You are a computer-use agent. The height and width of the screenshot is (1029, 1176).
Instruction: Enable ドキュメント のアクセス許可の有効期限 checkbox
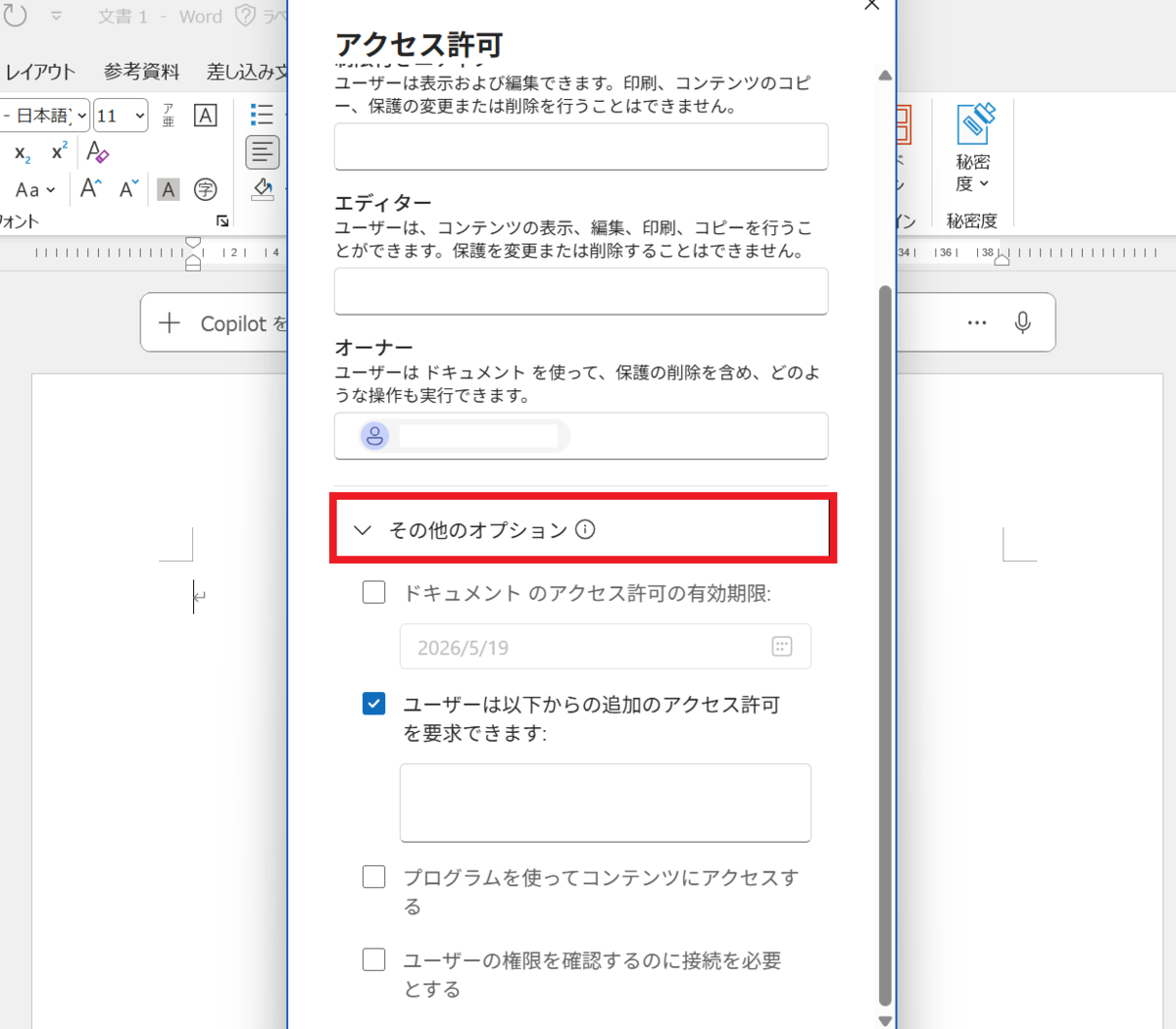(x=373, y=592)
